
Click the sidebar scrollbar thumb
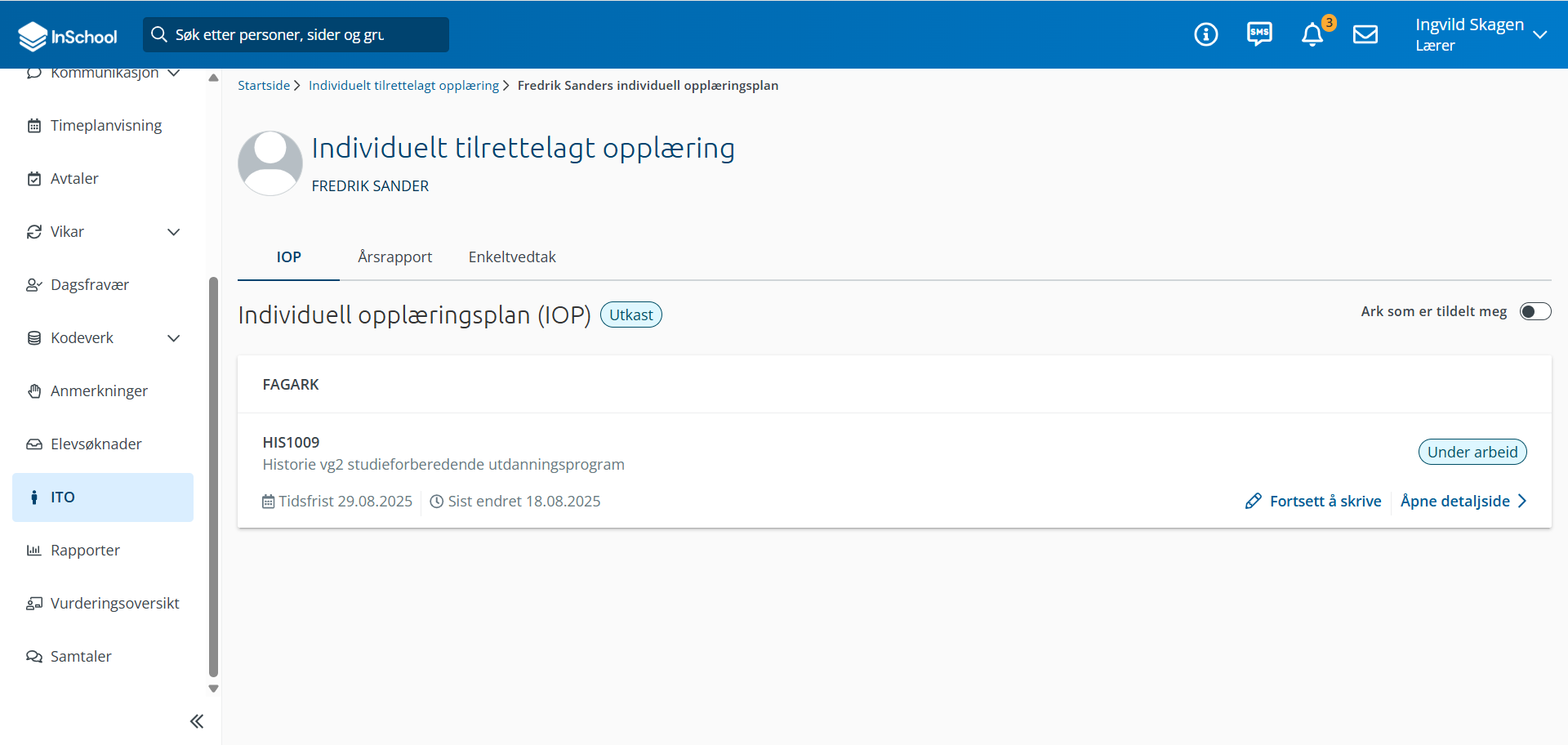pos(213,478)
